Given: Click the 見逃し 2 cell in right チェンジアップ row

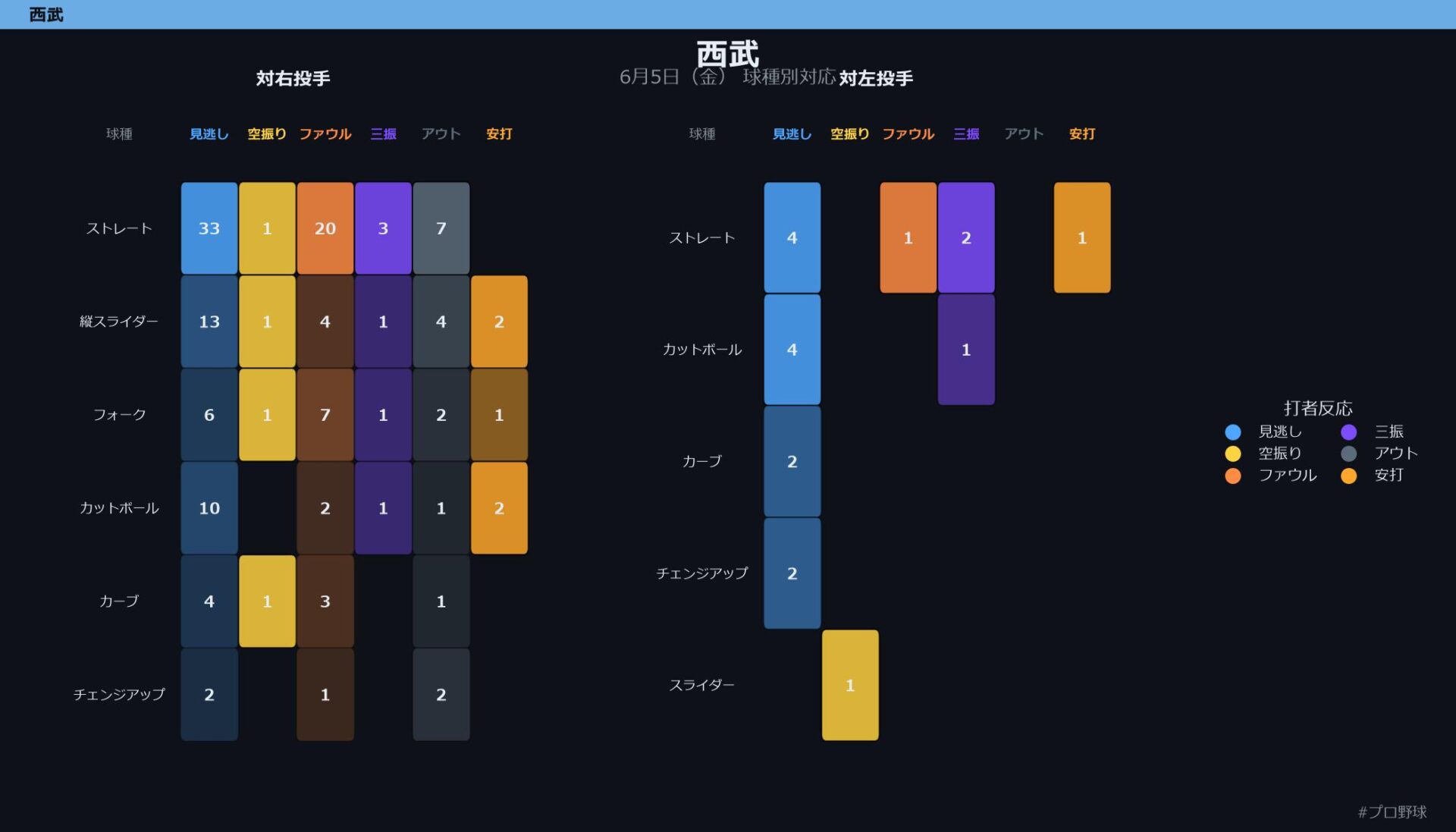Looking at the screenshot, I should 792,573.
